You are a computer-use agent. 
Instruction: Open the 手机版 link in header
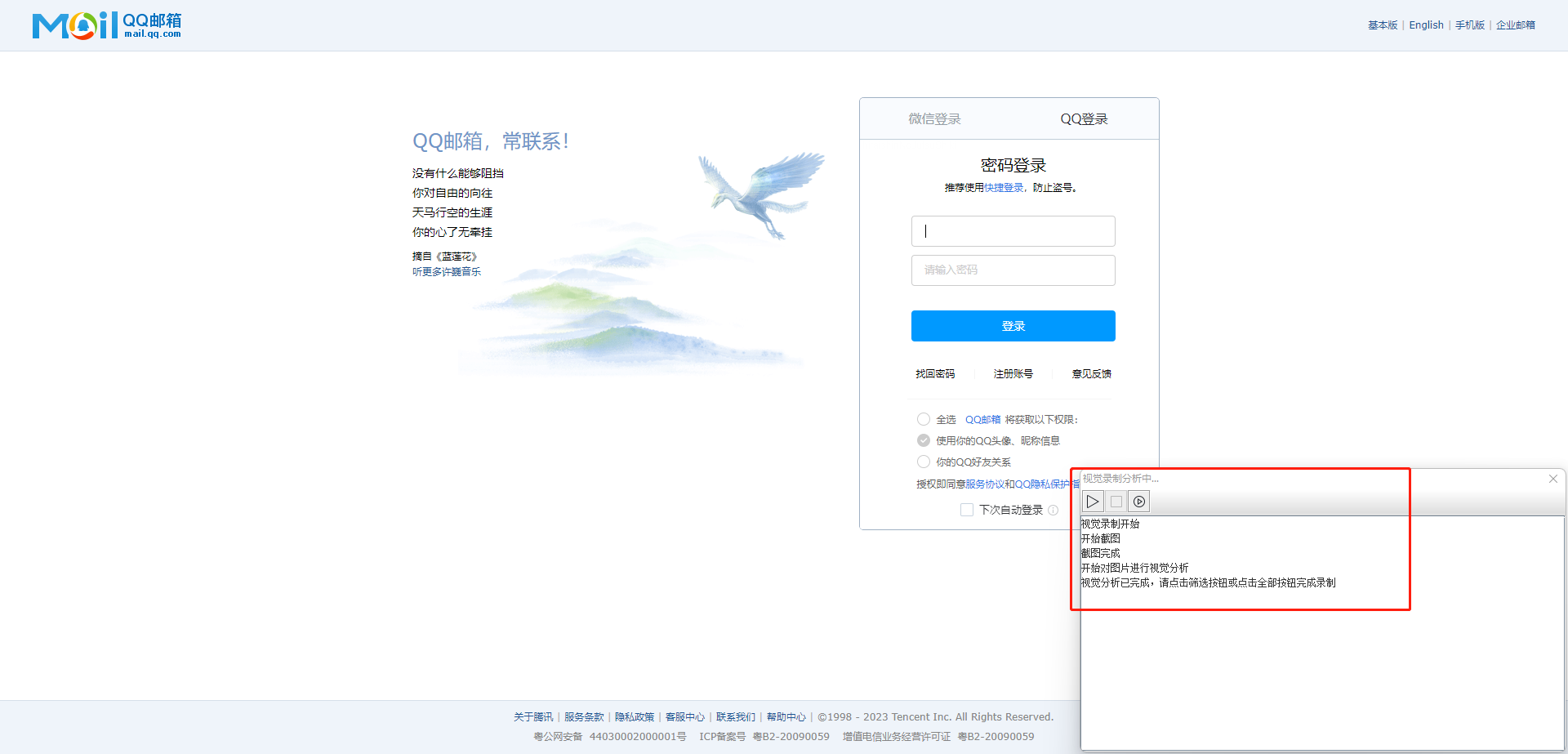click(x=1470, y=25)
